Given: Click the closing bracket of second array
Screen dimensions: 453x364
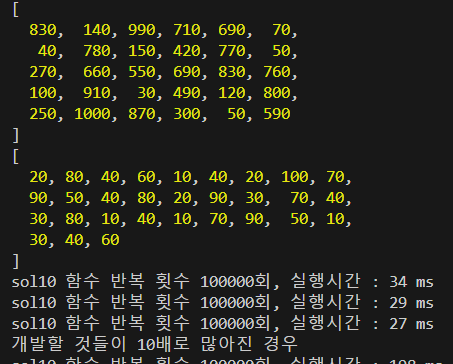Looking at the screenshot, I should point(16,261).
